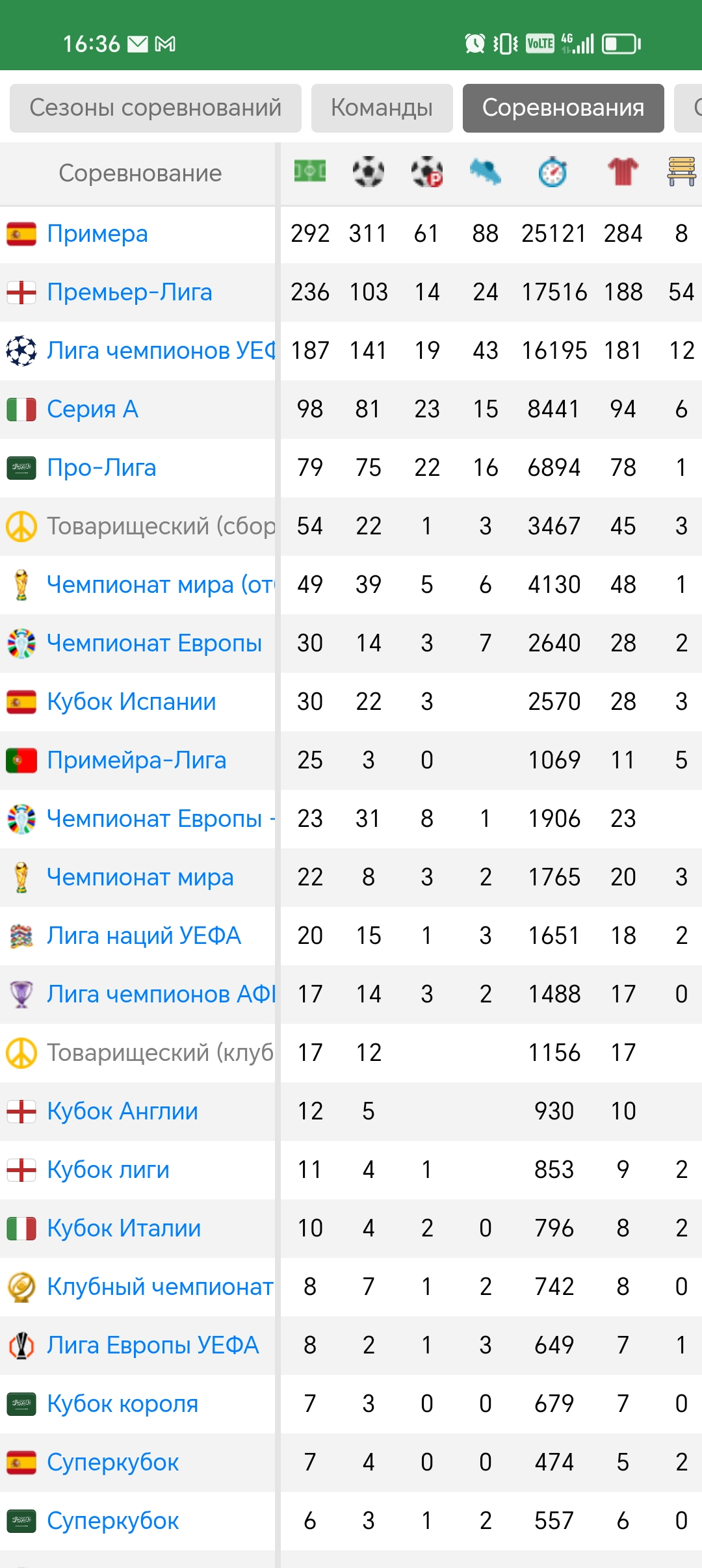
Task: Open the Примера competition link
Action: pyautogui.click(x=97, y=234)
